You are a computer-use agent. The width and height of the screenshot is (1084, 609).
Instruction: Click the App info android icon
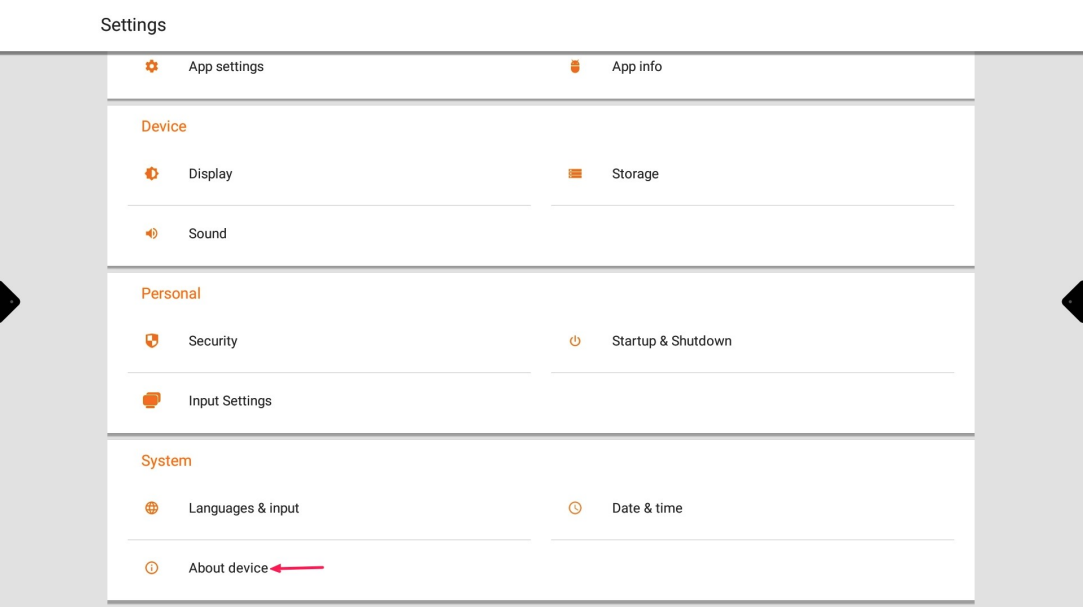(x=575, y=67)
